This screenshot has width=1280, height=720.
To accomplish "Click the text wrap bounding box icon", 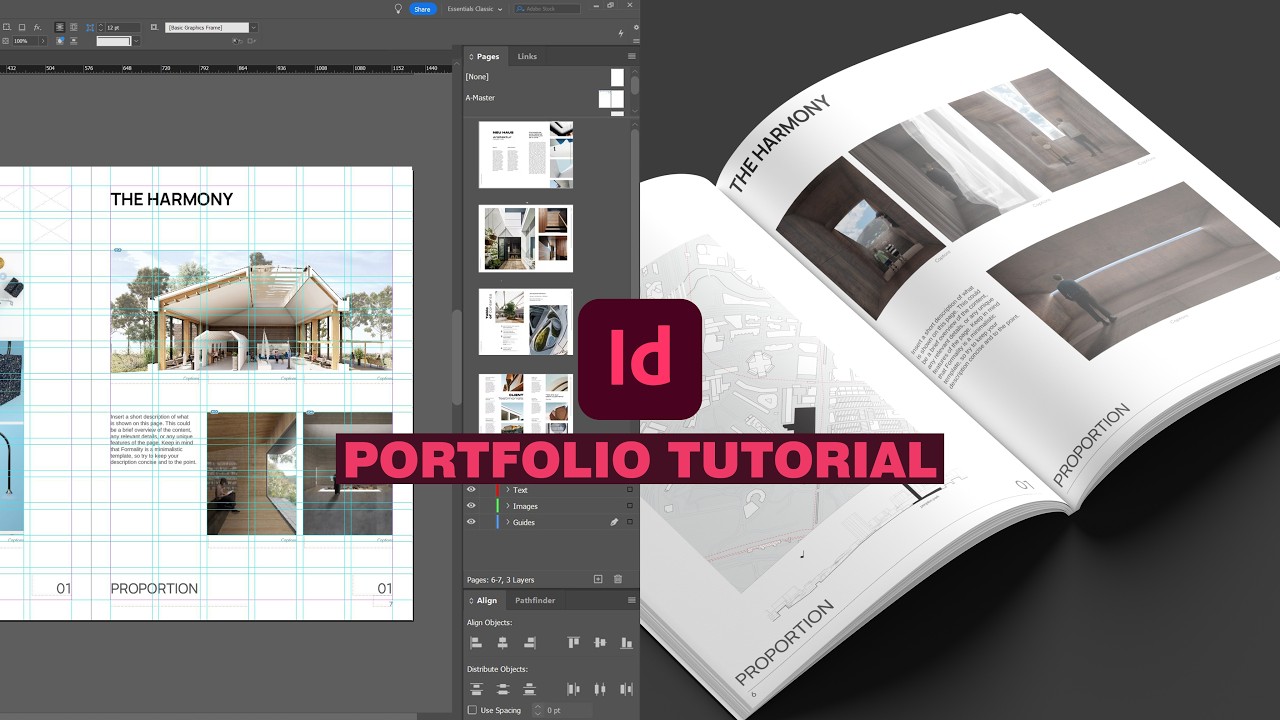I will (73, 27).
